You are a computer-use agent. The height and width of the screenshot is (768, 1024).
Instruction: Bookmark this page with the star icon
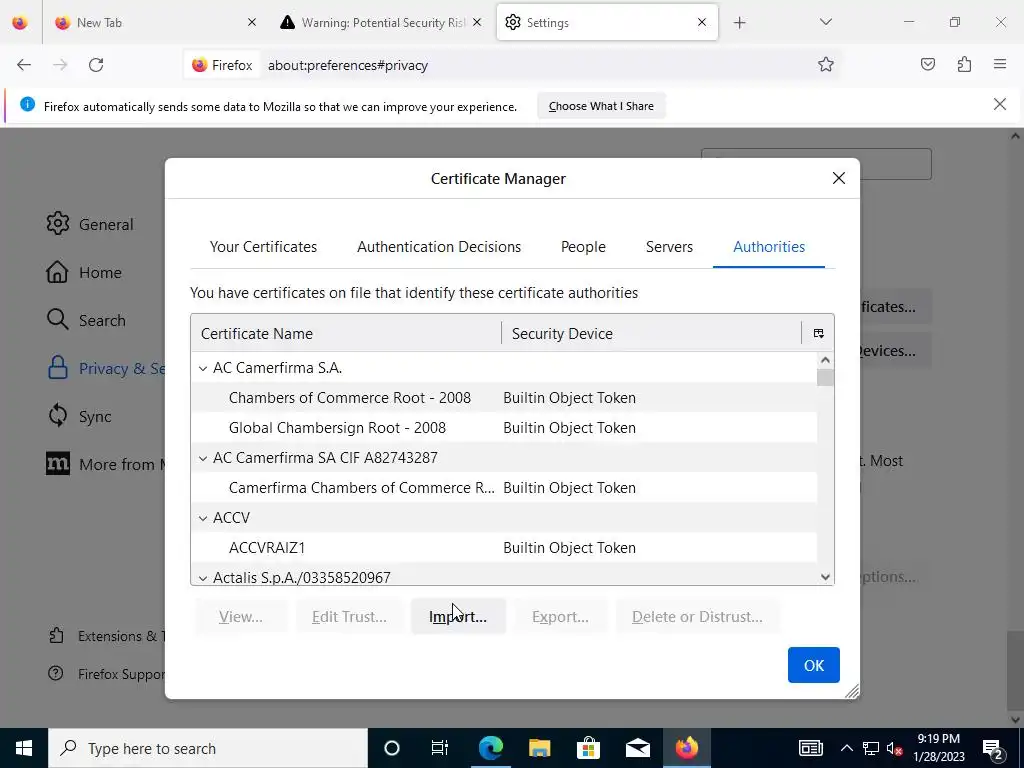pyautogui.click(x=825, y=65)
